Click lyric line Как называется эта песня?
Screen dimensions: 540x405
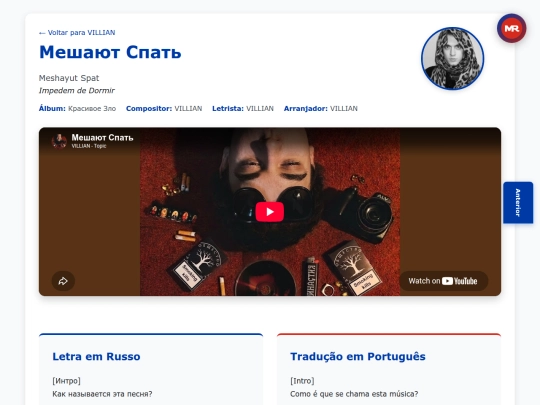click(102, 394)
